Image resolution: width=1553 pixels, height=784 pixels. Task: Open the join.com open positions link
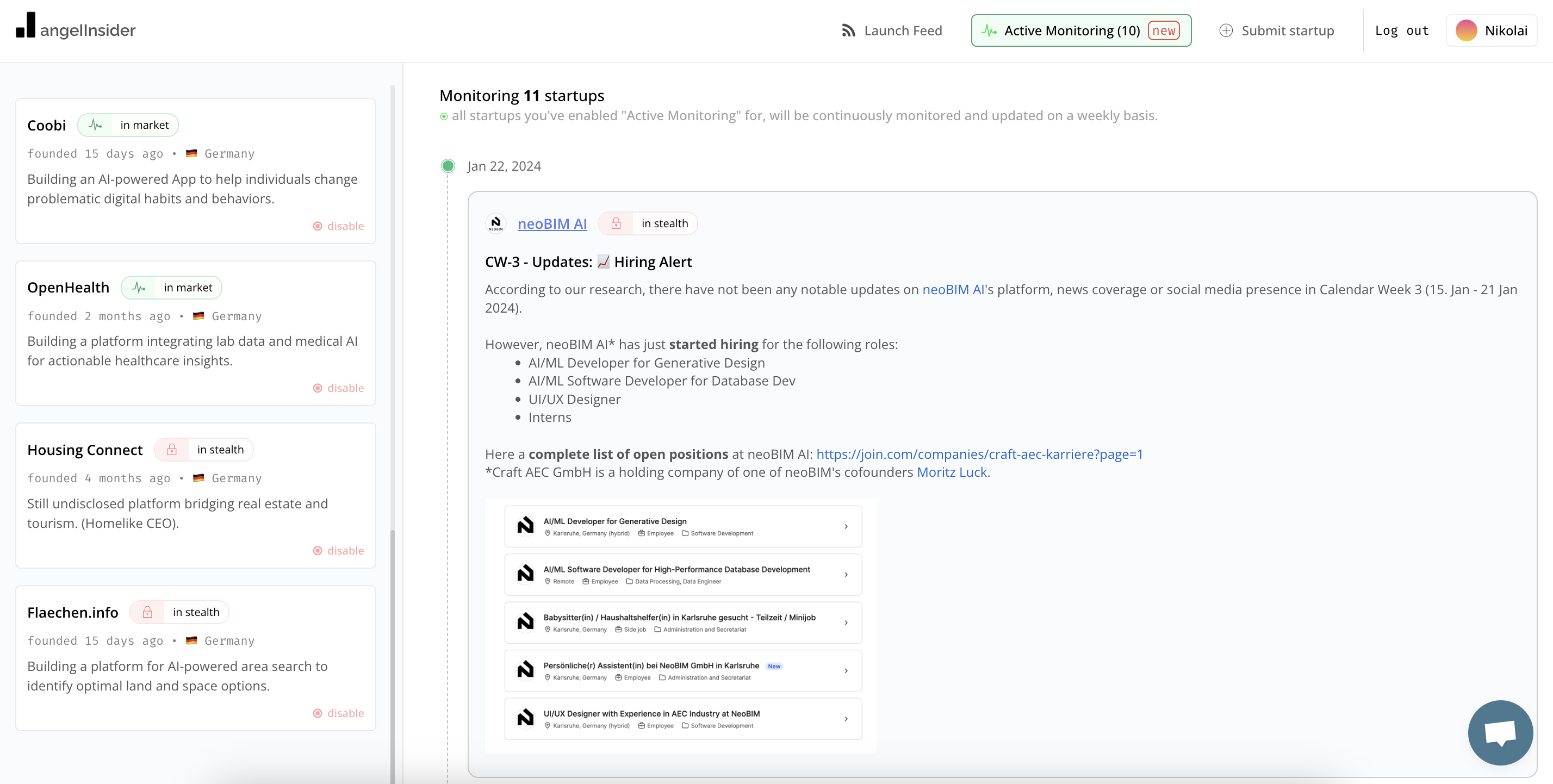pos(979,454)
